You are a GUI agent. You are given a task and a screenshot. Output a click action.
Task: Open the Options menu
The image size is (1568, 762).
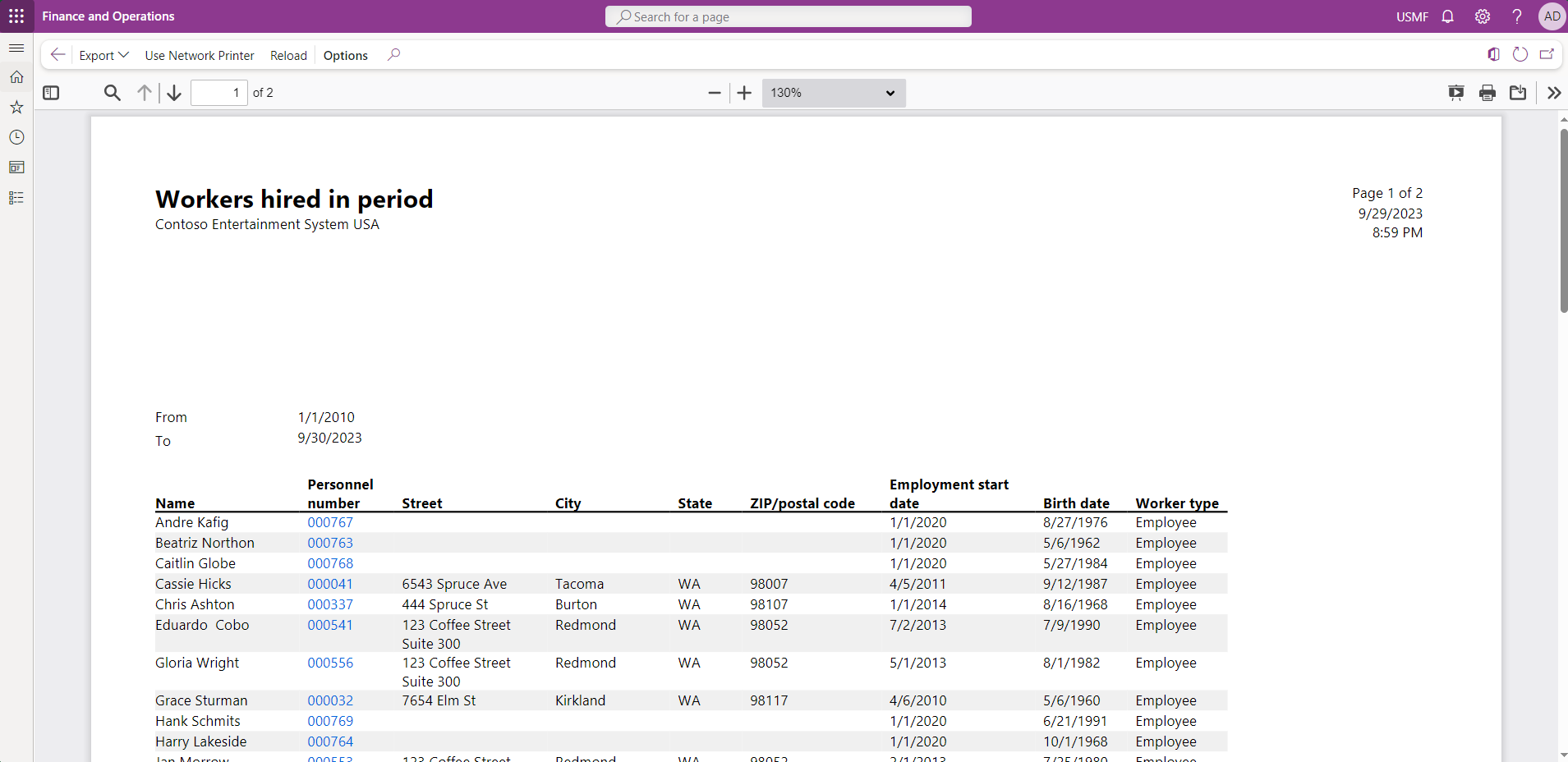click(x=344, y=55)
